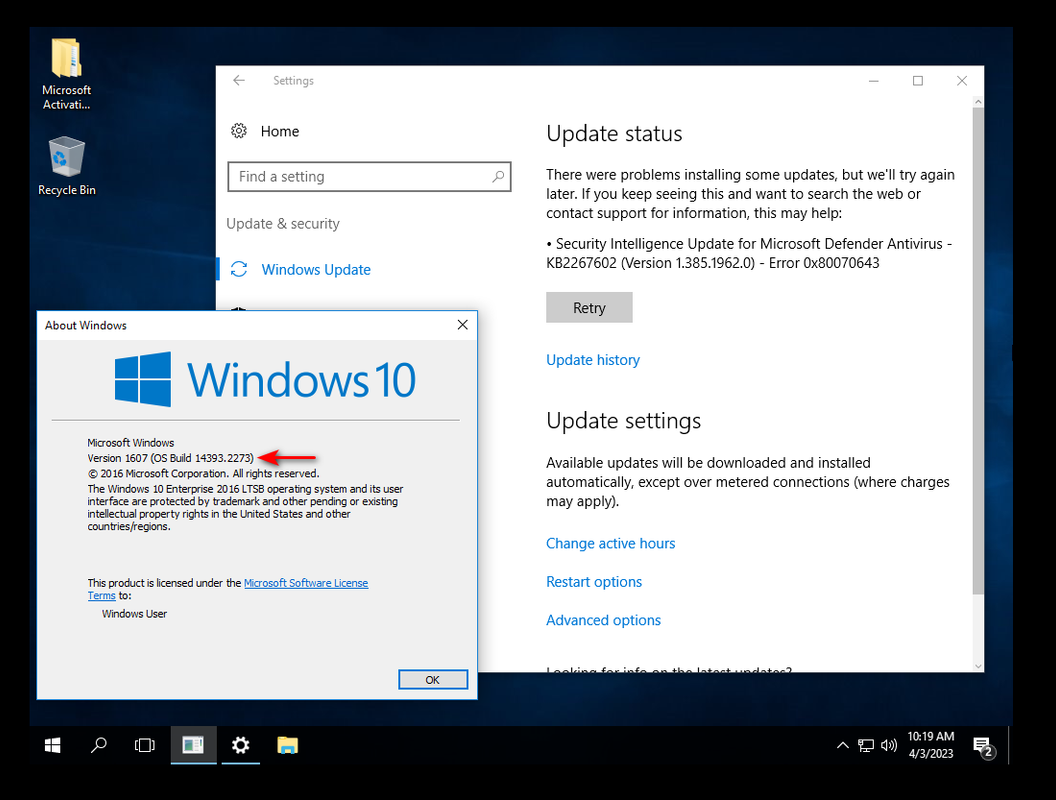Click the Show desktop strip at taskbar end
1056x800 pixels.
click(x=1010, y=745)
